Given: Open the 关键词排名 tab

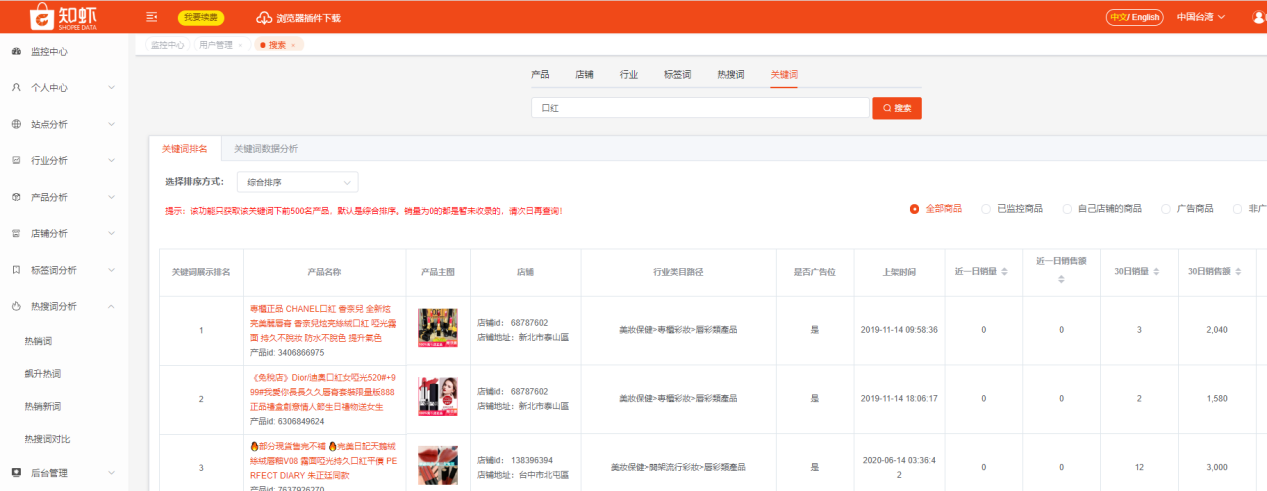Looking at the screenshot, I should (185, 149).
